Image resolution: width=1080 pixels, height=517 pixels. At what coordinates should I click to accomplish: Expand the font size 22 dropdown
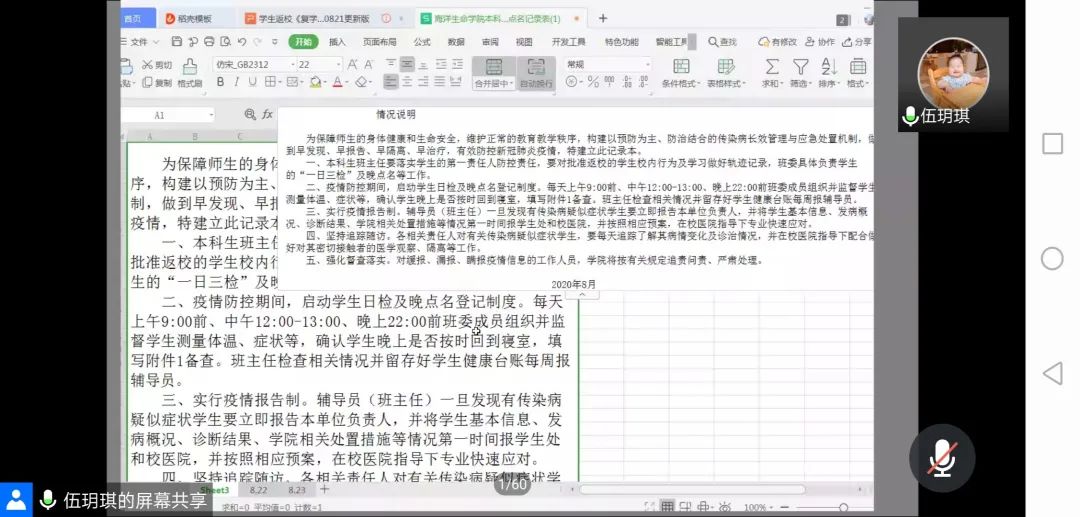pos(337,64)
